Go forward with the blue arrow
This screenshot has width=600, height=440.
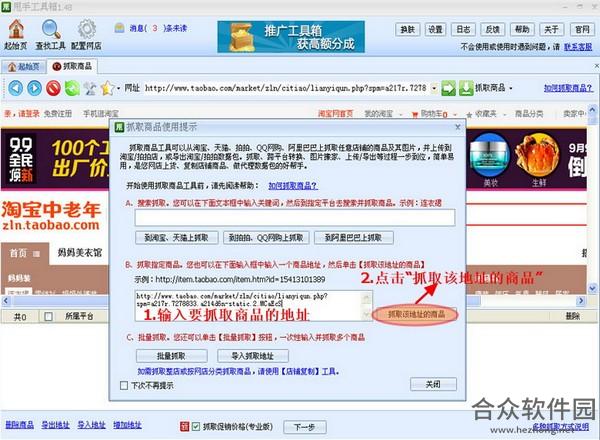[34, 88]
